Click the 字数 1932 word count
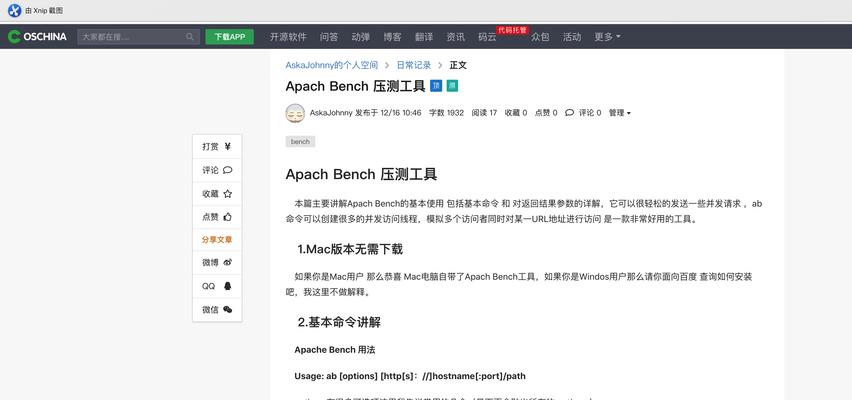The image size is (852, 400). (446, 113)
